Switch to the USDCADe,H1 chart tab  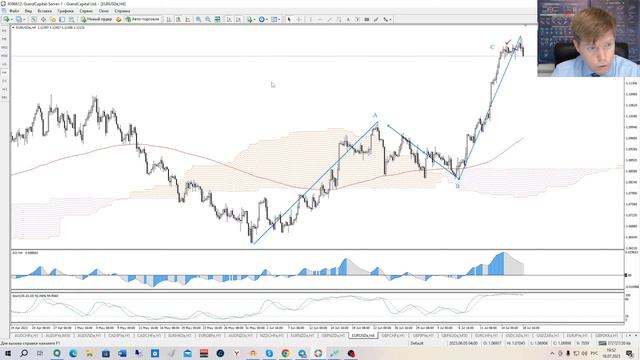pyautogui.click(x=517, y=336)
